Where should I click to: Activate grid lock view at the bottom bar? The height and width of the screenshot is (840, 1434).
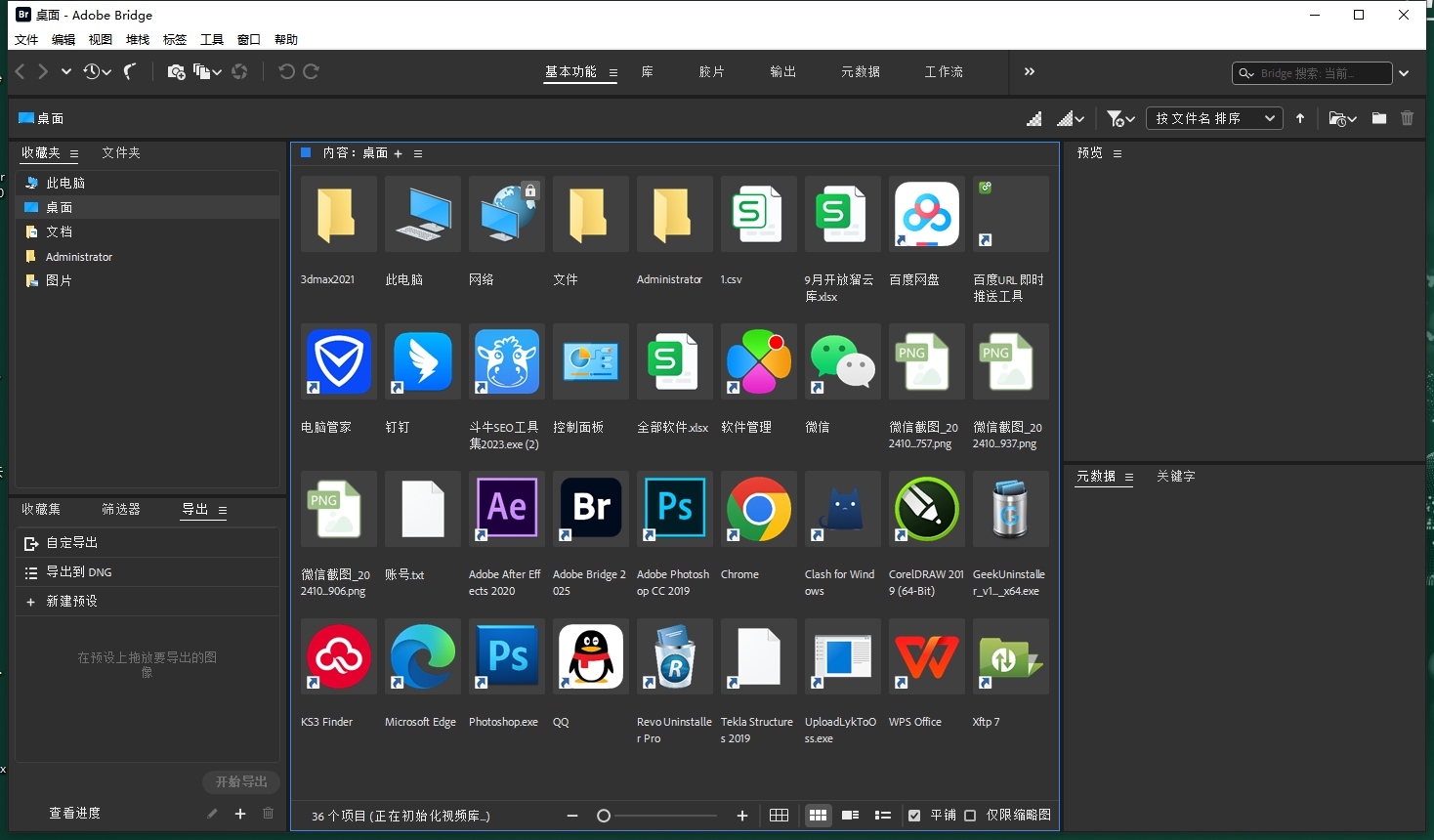click(779, 815)
